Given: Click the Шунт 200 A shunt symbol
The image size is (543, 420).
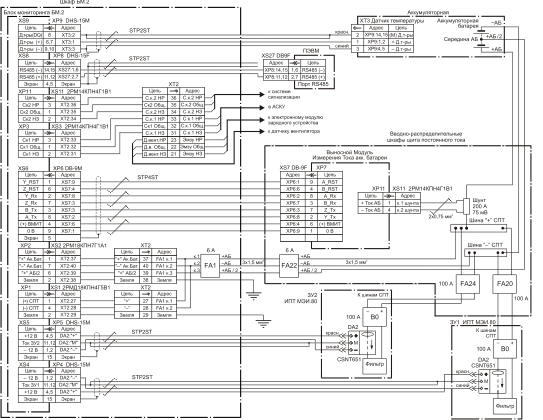Looking at the screenshot, I should tap(466, 207).
